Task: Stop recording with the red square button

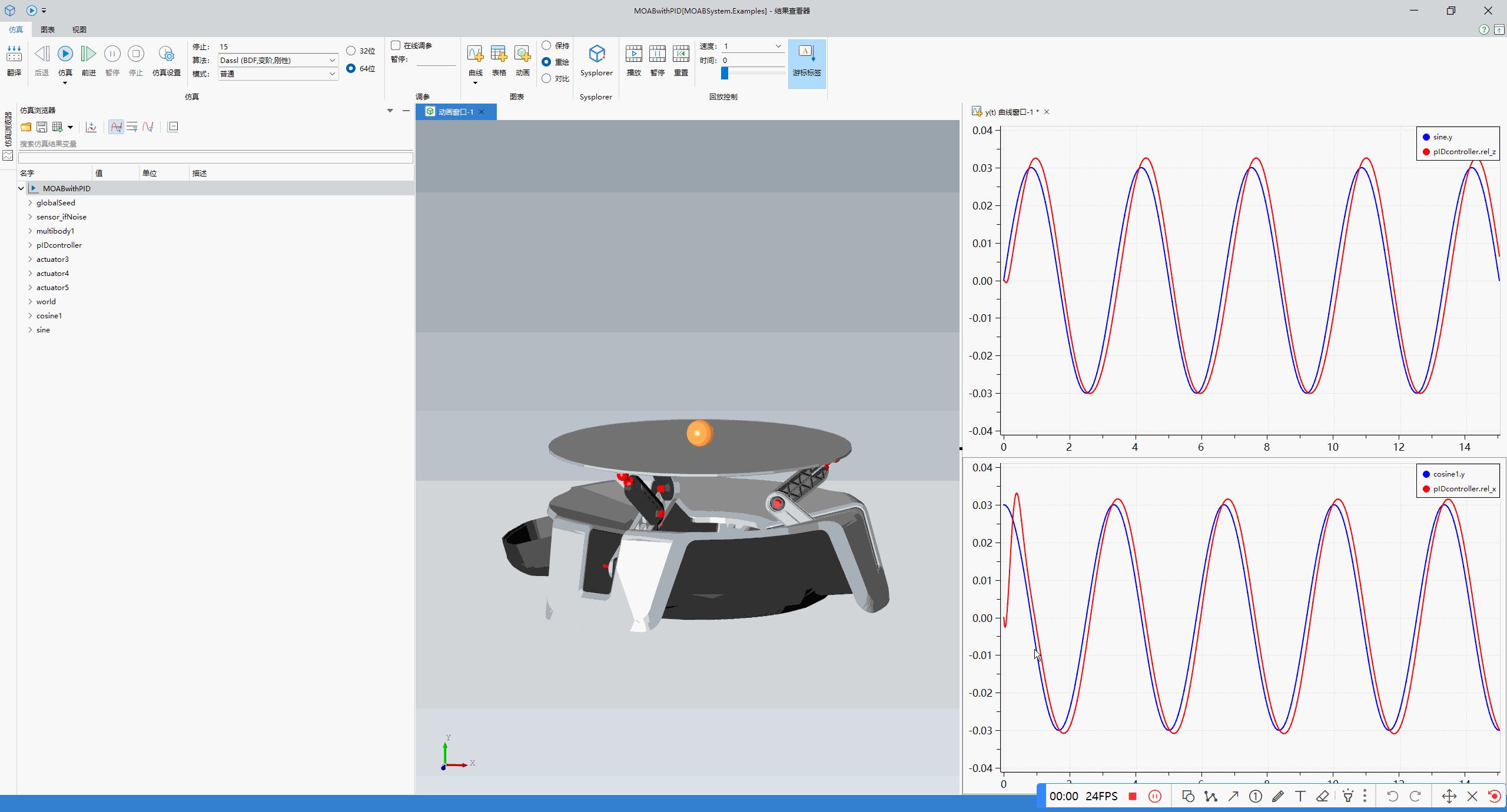Action: pyautogui.click(x=1133, y=796)
